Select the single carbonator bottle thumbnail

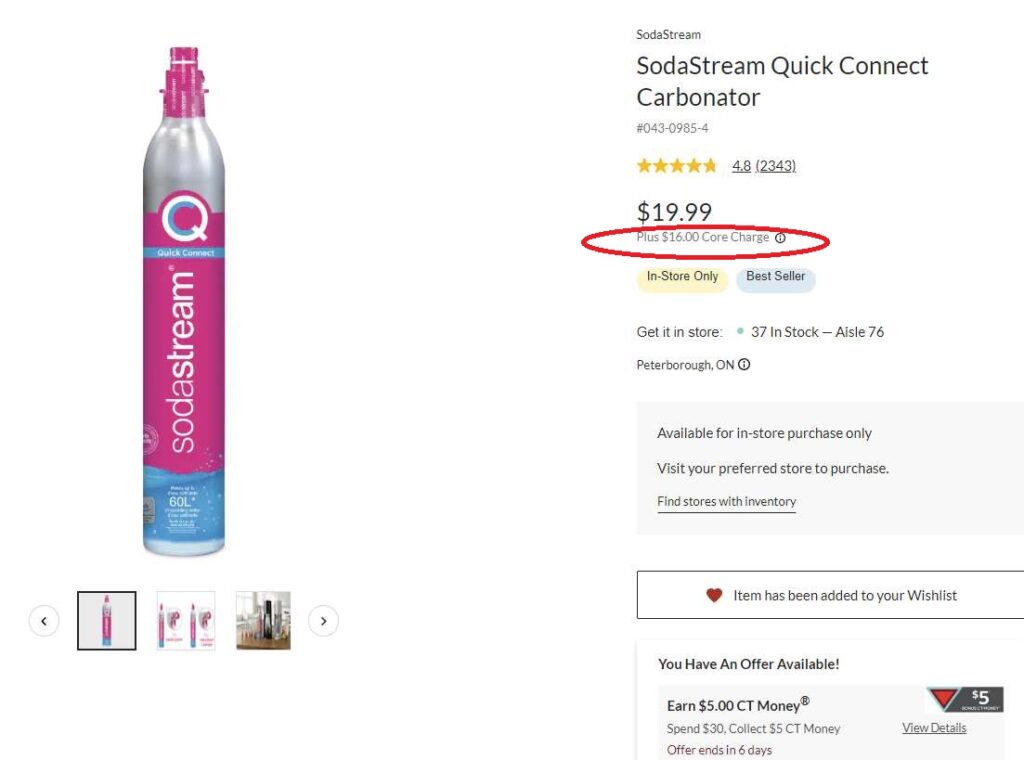click(107, 621)
